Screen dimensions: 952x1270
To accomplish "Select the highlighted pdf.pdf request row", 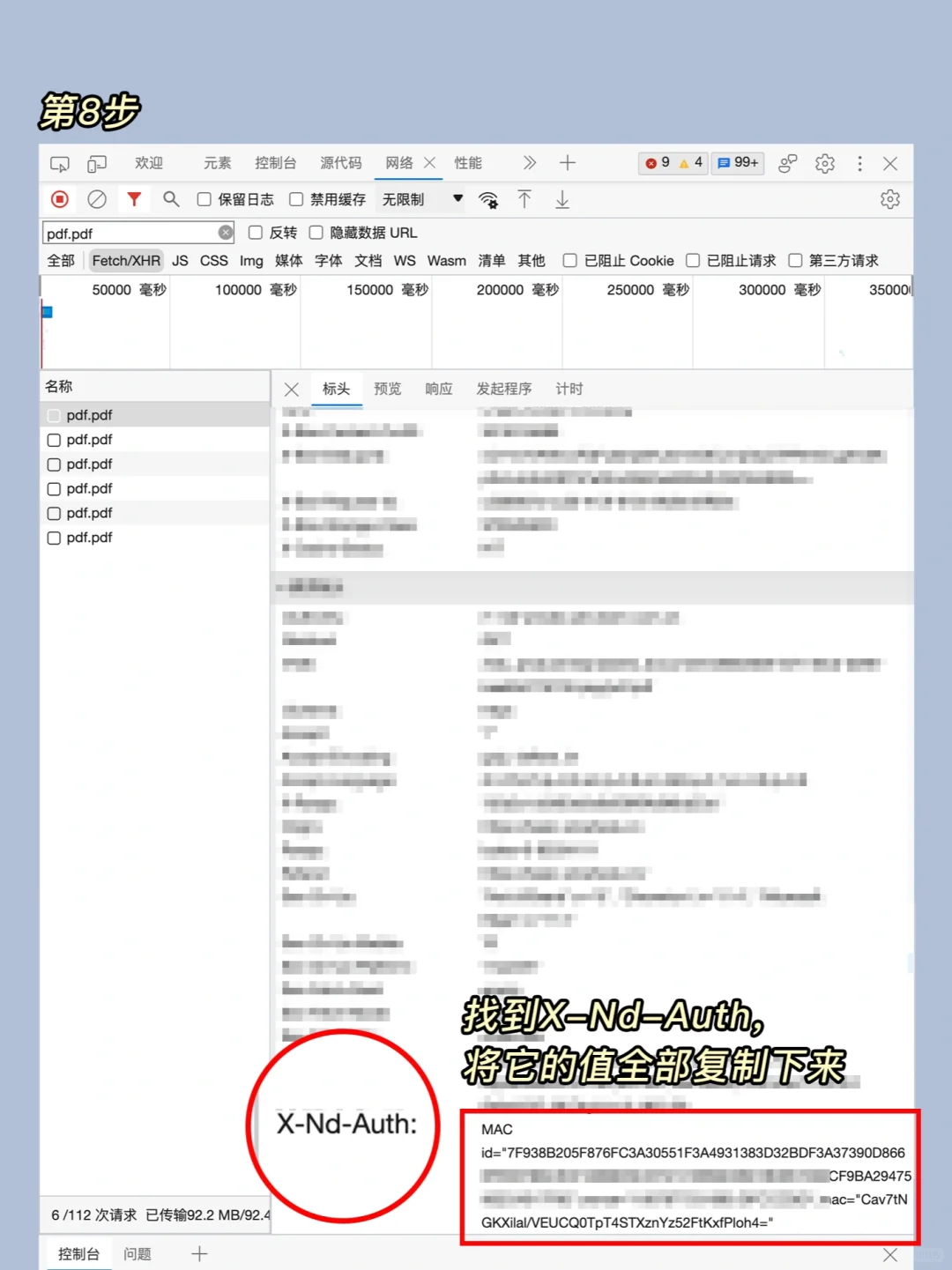I will [154, 415].
